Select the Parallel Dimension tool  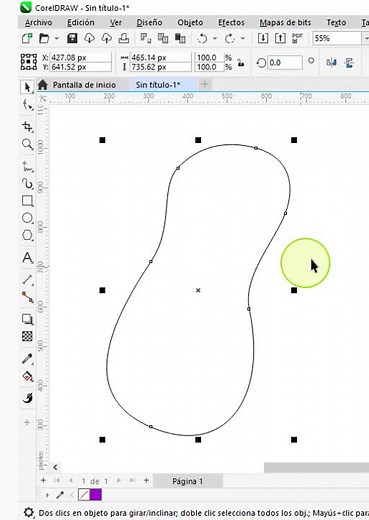click(27, 279)
